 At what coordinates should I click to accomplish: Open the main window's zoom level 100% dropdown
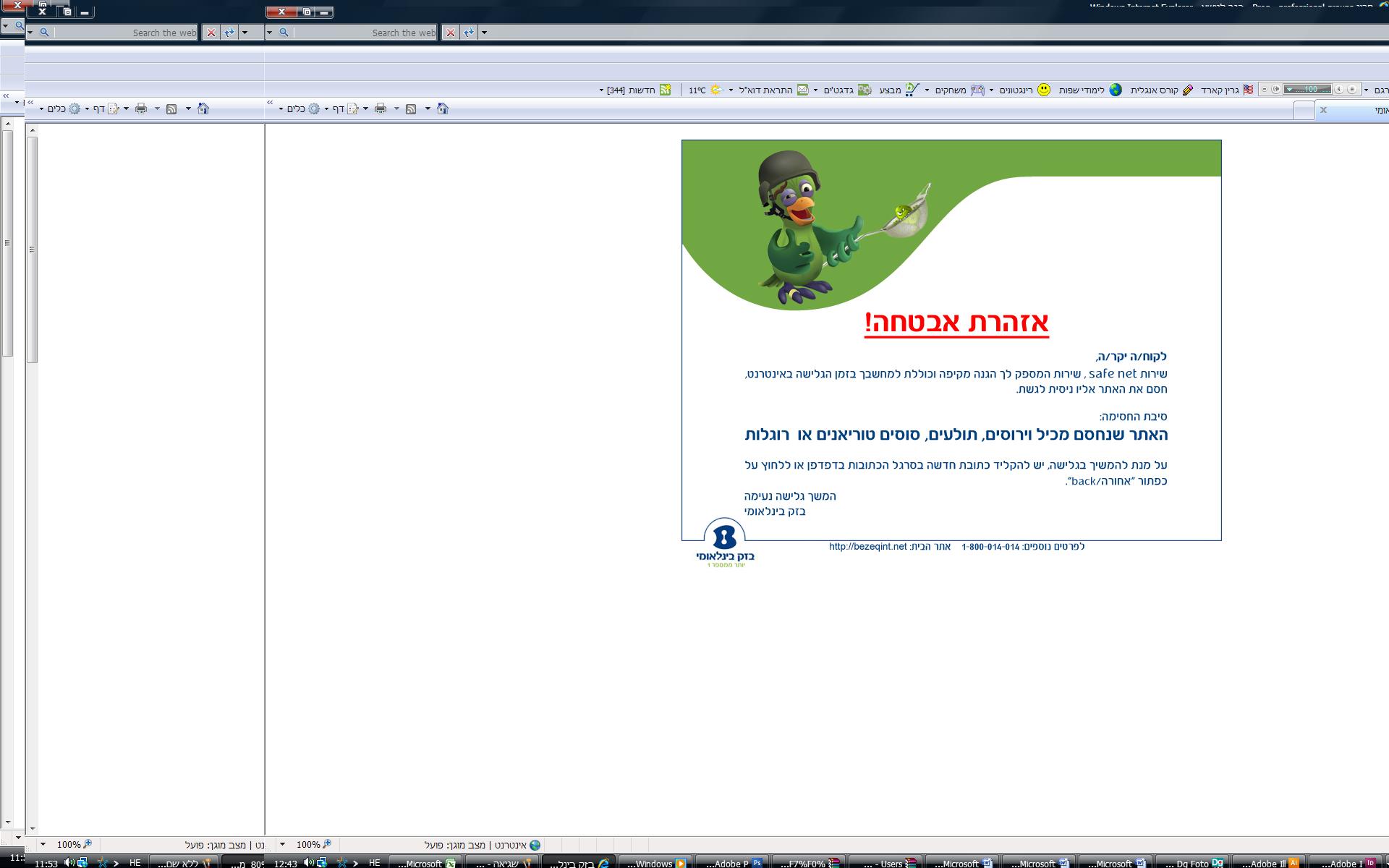[x=282, y=844]
